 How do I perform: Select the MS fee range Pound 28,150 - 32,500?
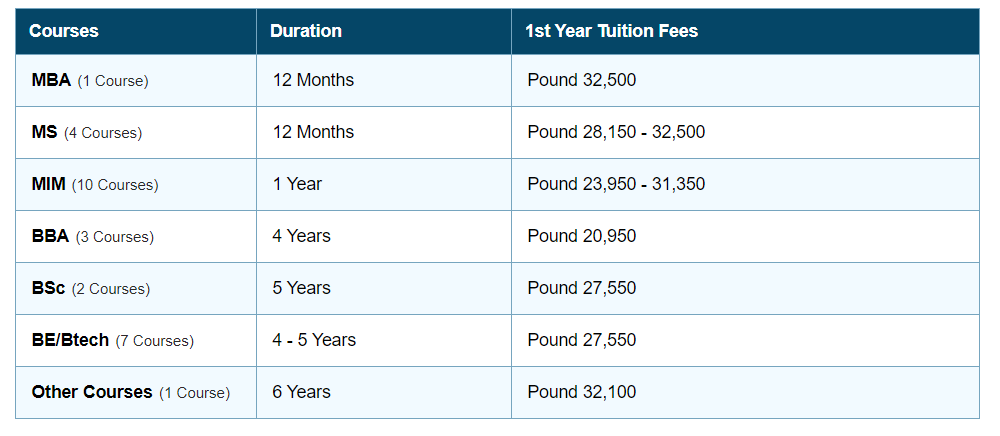(616, 132)
